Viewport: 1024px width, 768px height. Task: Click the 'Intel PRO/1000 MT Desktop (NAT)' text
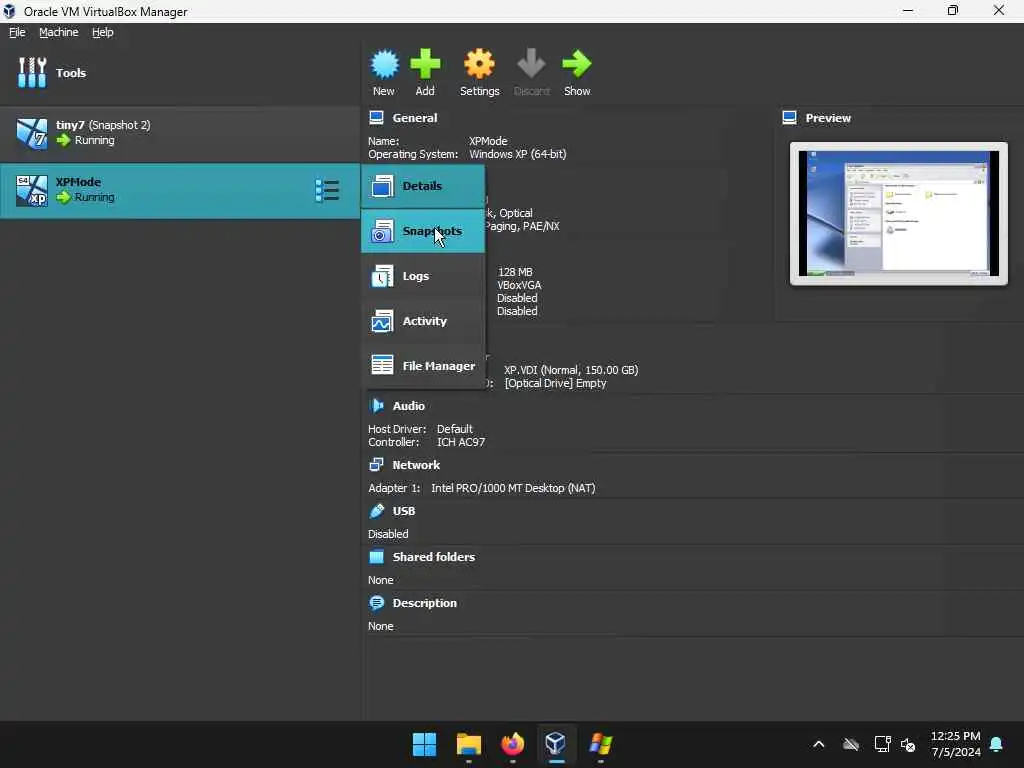tap(513, 488)
